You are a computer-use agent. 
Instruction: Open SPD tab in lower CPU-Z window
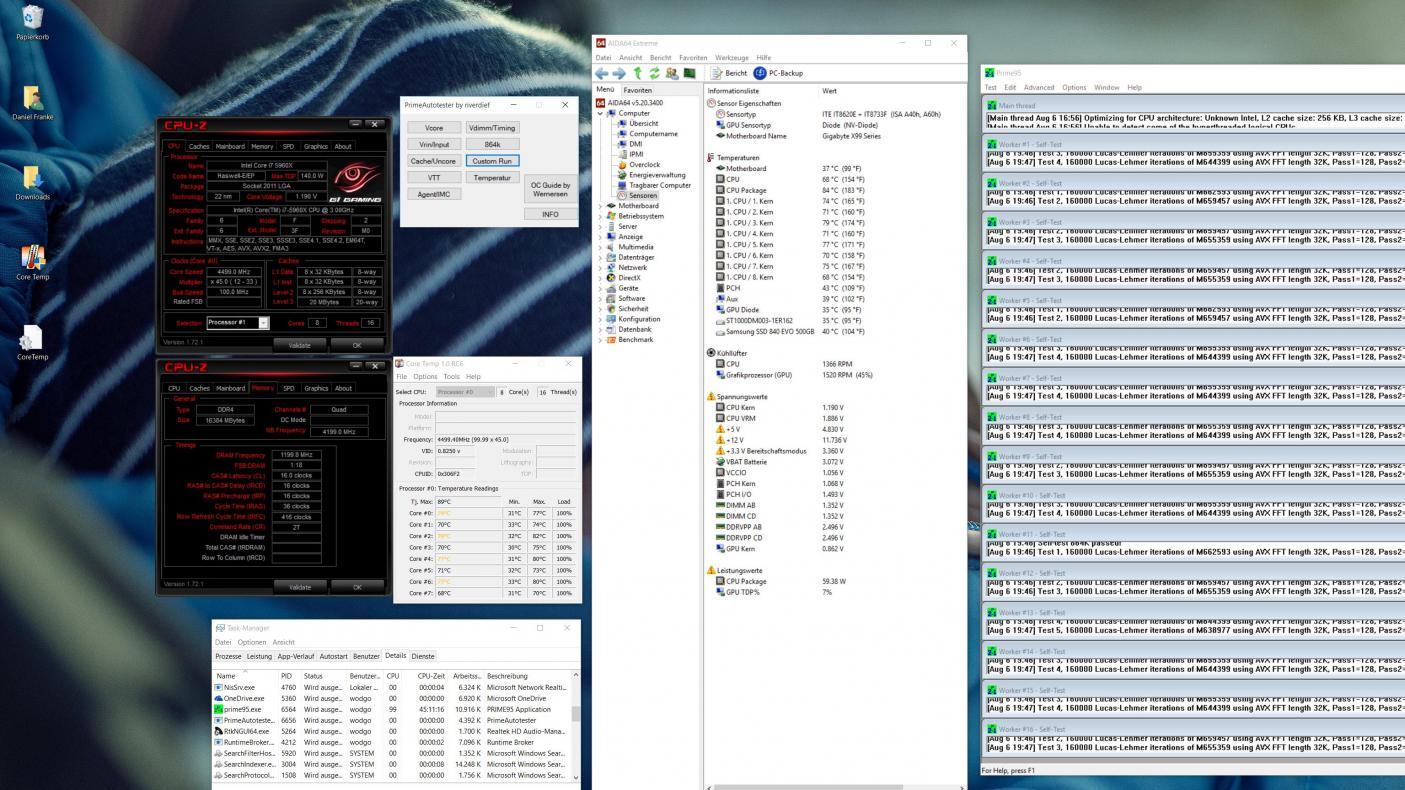288,388
